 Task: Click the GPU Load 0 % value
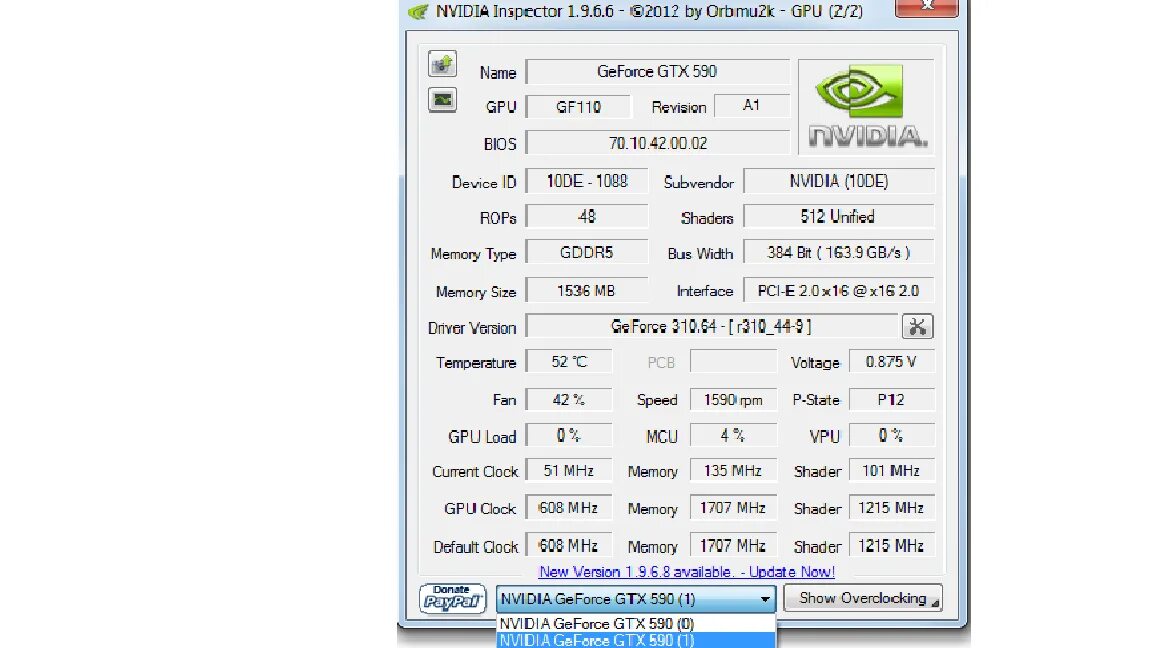[x=569, y=435]
